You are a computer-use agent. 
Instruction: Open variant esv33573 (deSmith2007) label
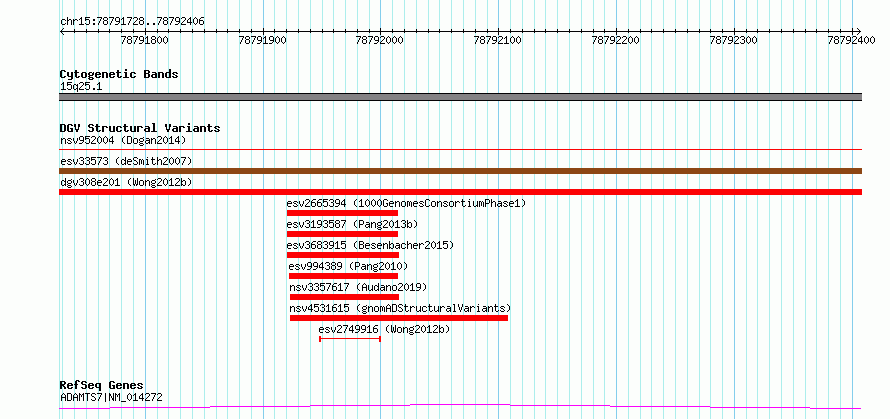126,161
